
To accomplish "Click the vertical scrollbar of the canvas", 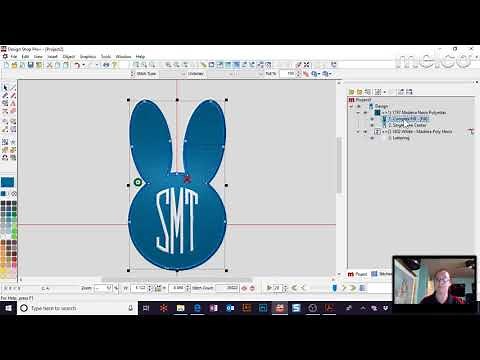I will pyautogui.click(x=339, y=165).
